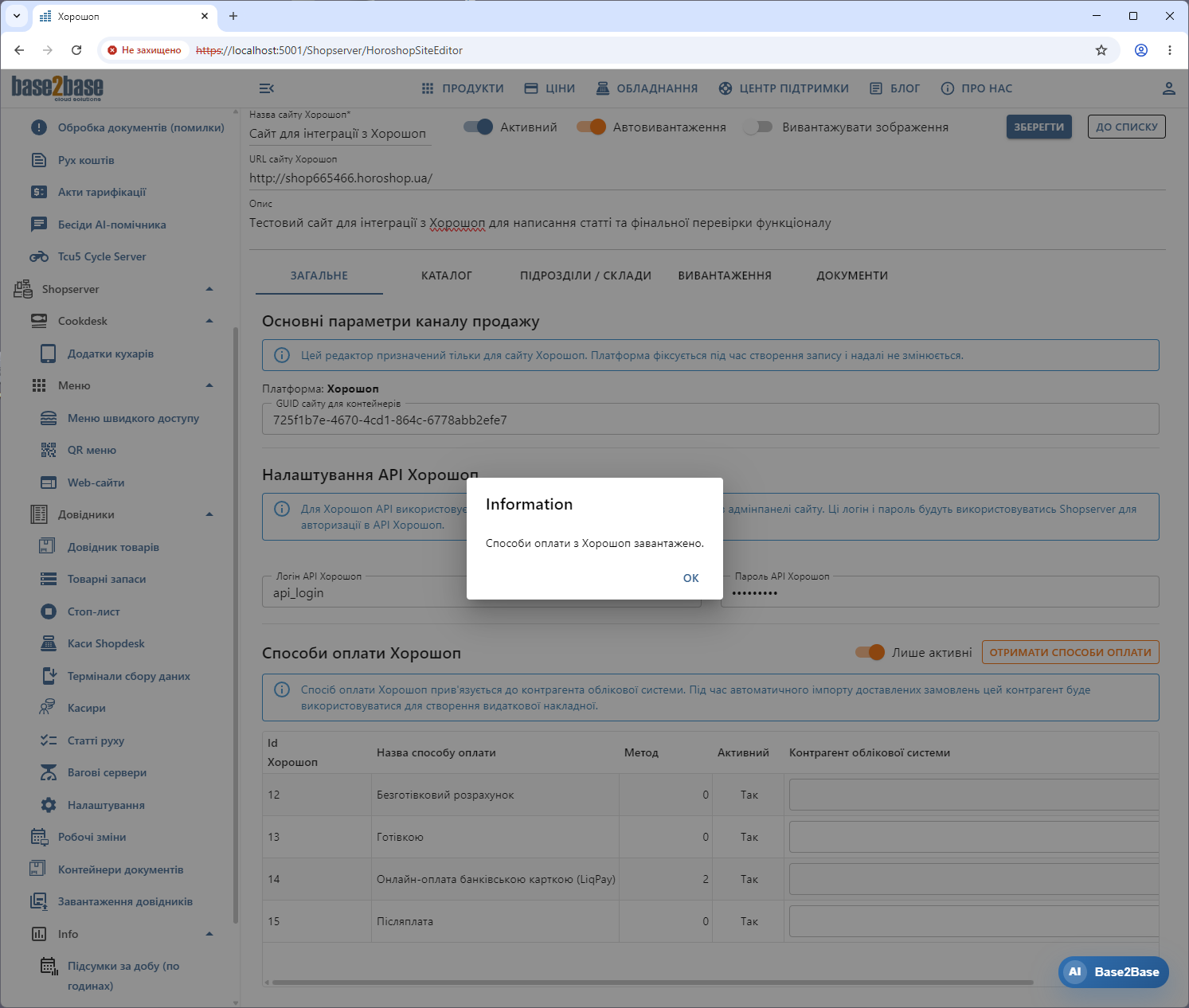Screen dimensions: 1189x1008
Task: Collapse the Cookdesk sidebar group
Action: (209, 321)
